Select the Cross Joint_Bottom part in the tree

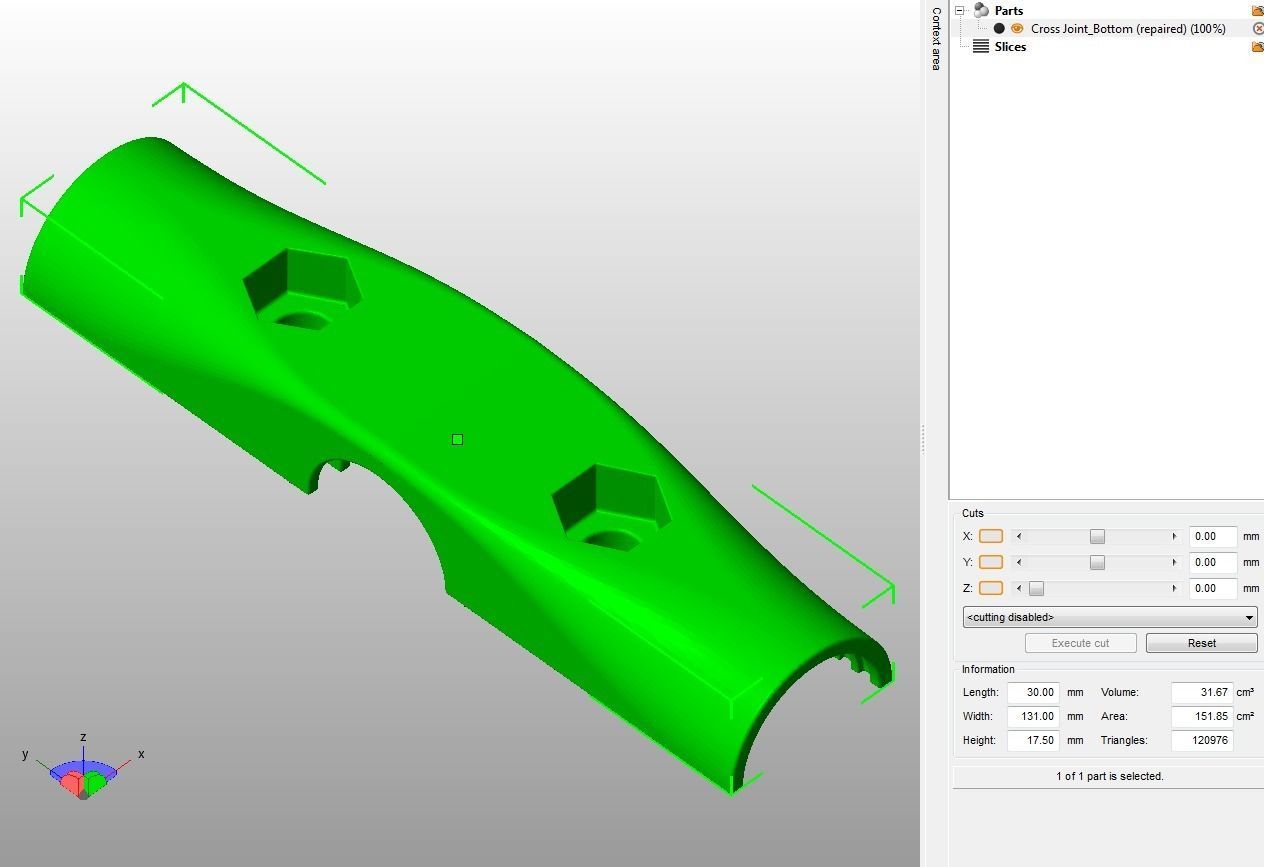(1128, 28)
